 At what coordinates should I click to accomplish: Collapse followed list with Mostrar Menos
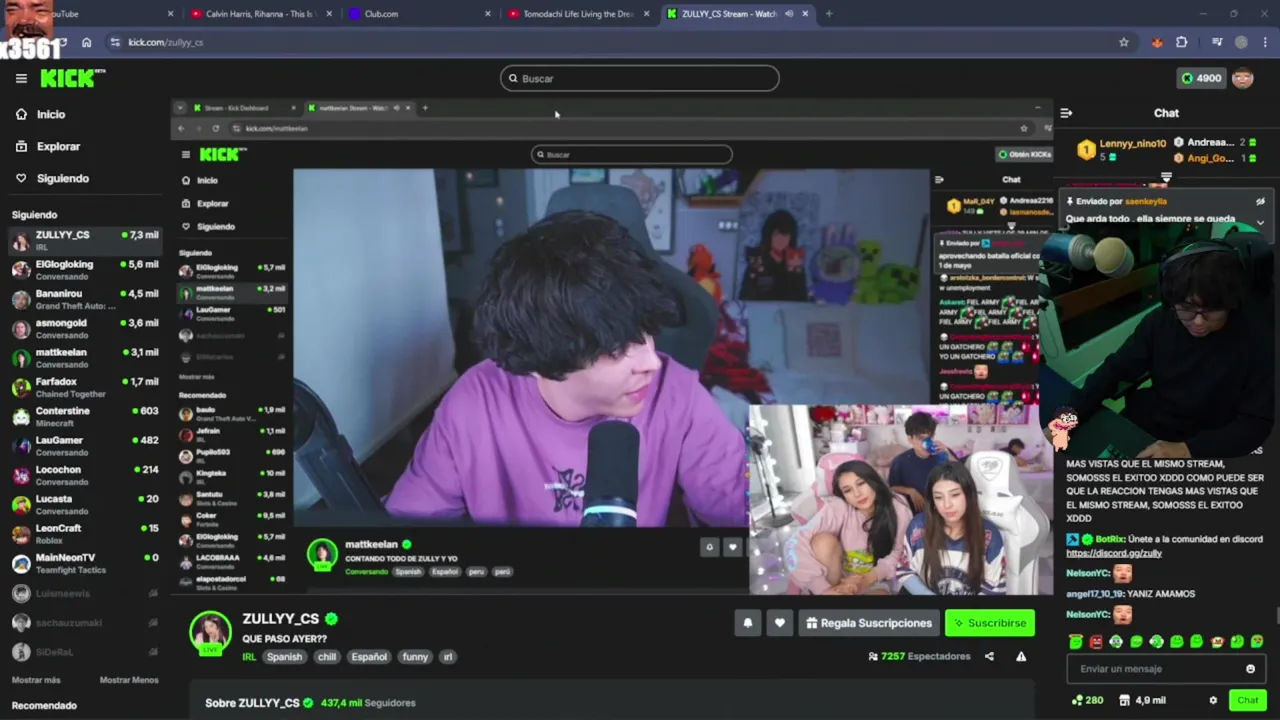[129, 680]
